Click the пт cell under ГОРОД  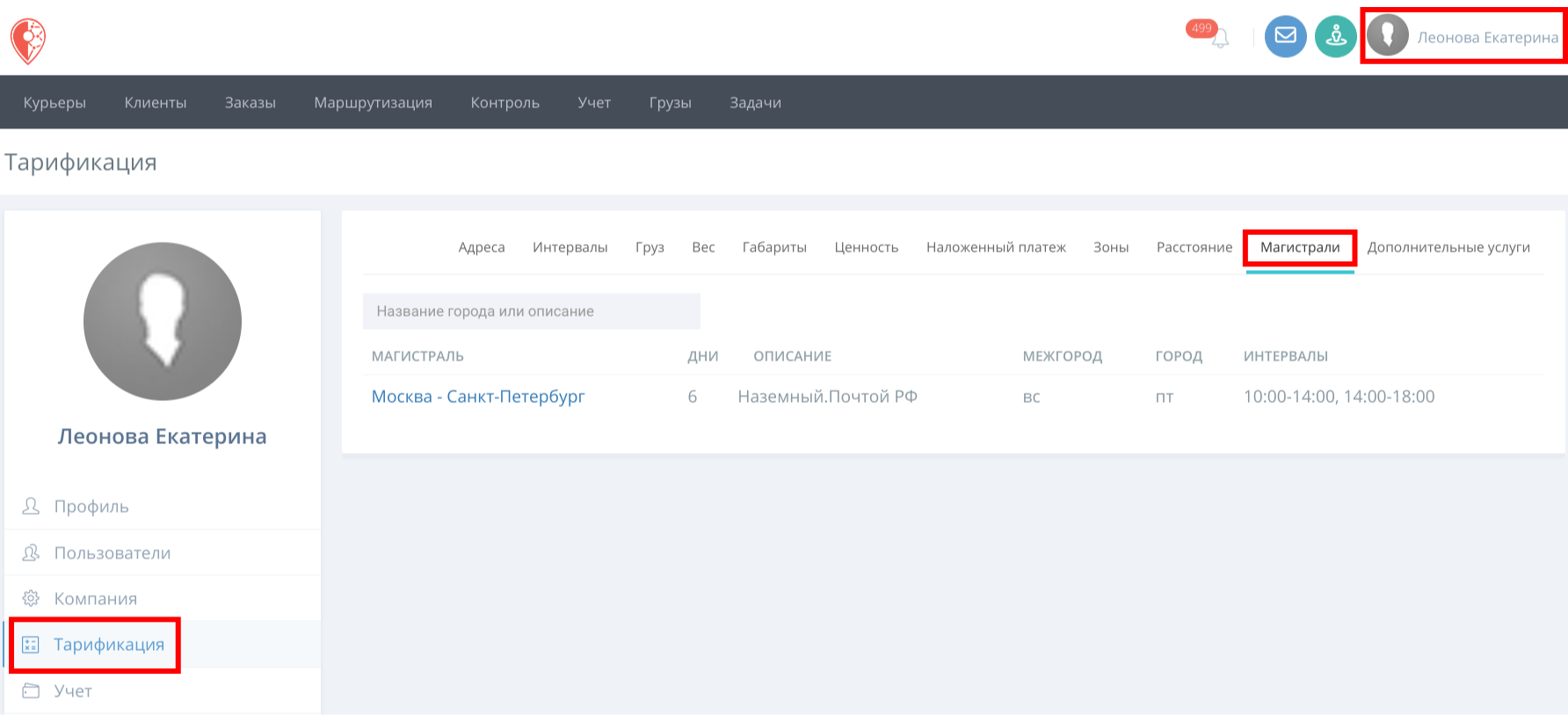pos(1165,398)
